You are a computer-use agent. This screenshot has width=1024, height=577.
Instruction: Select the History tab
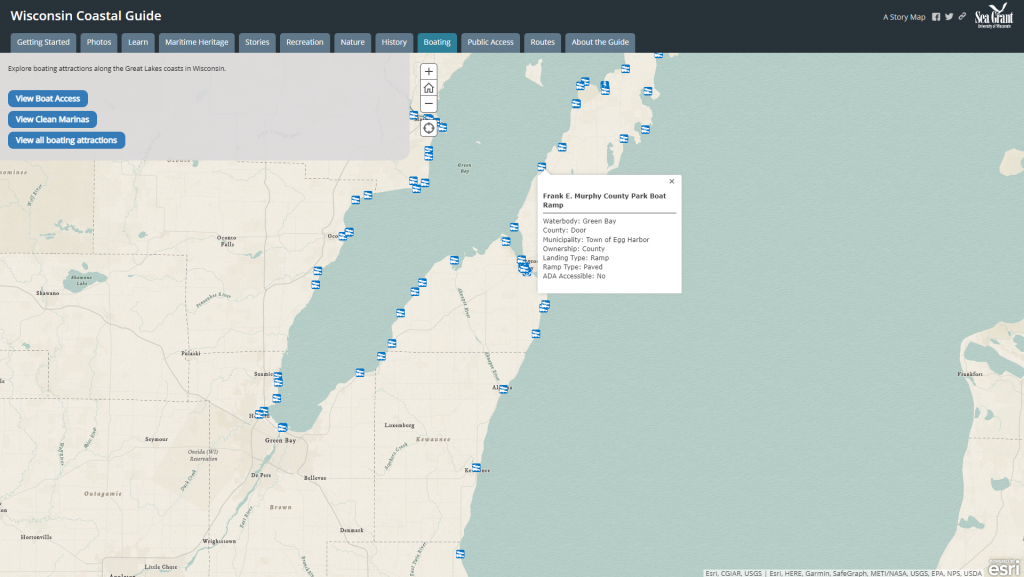394,42
